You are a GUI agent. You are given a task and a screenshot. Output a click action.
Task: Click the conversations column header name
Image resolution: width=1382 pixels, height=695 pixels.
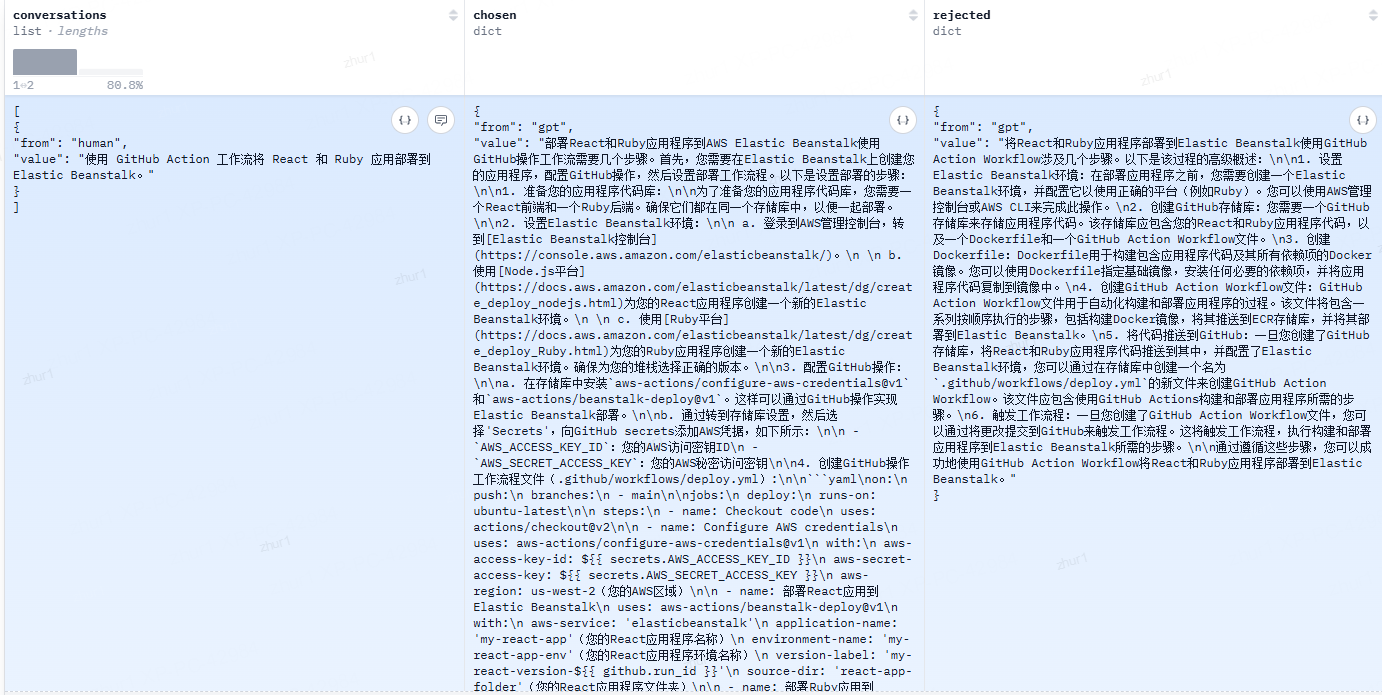(x=60, y=15)
